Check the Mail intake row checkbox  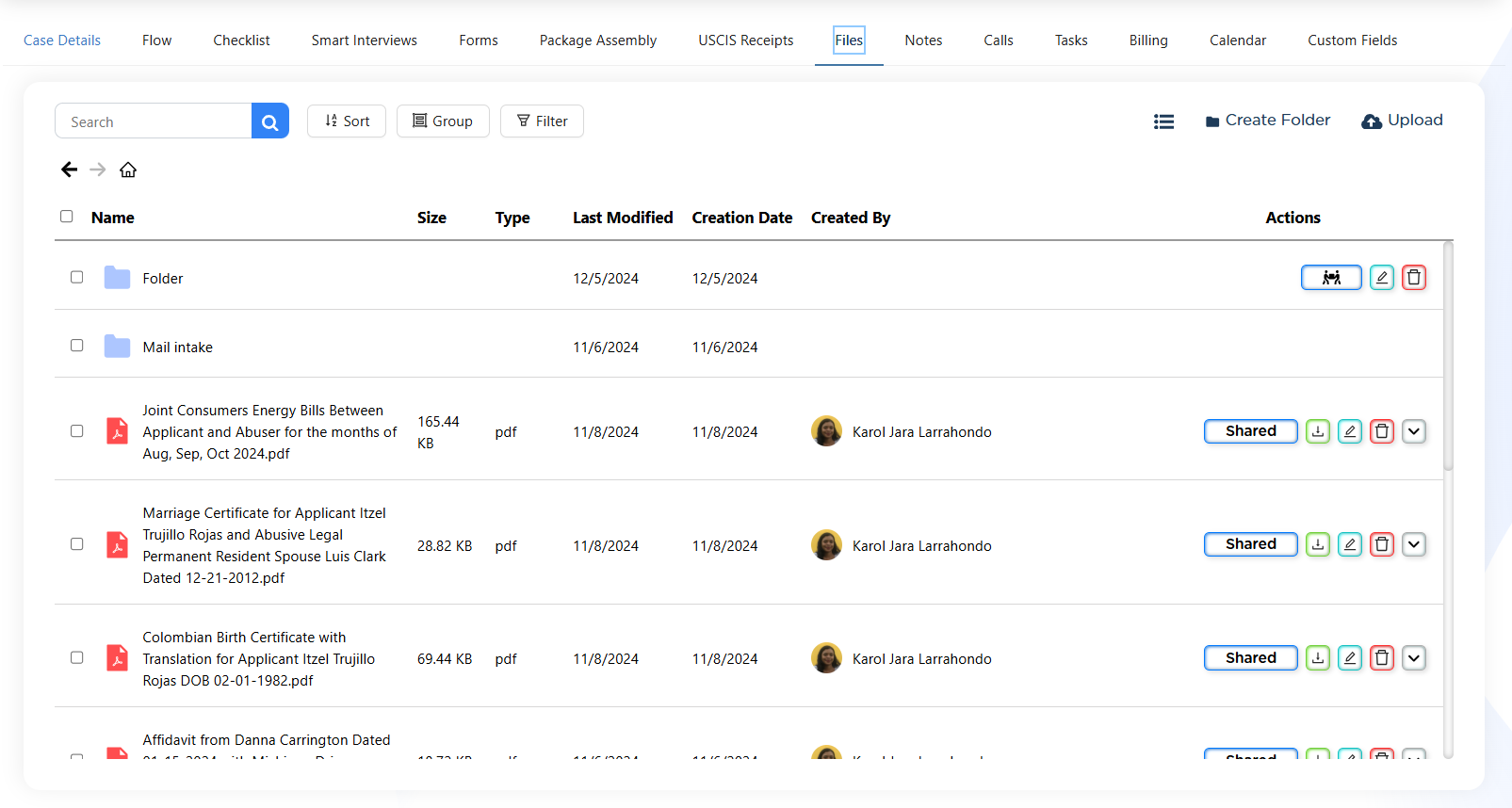click(76, 346)
